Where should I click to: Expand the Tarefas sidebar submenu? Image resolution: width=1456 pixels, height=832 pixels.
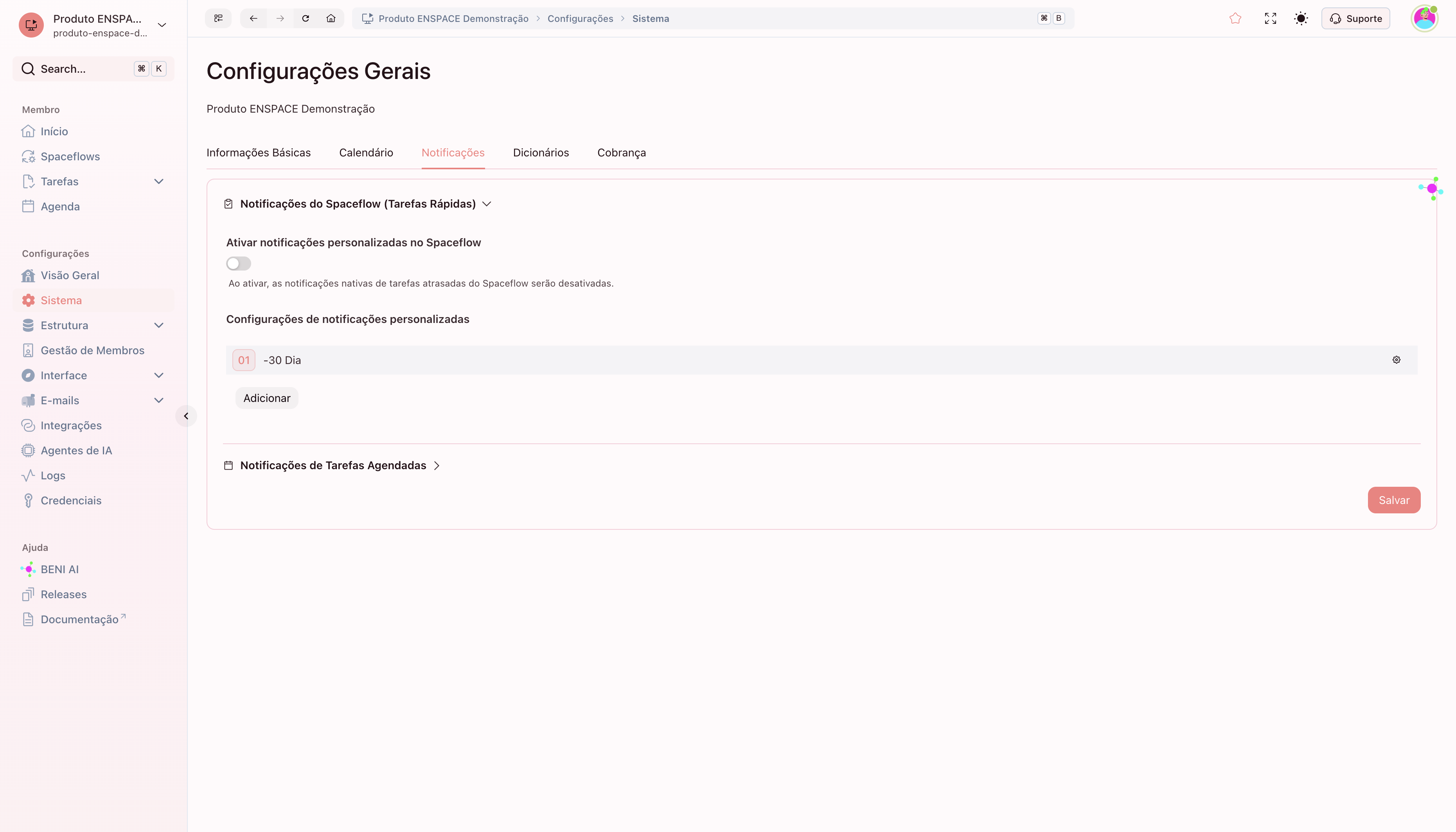[x=159, y=182]
